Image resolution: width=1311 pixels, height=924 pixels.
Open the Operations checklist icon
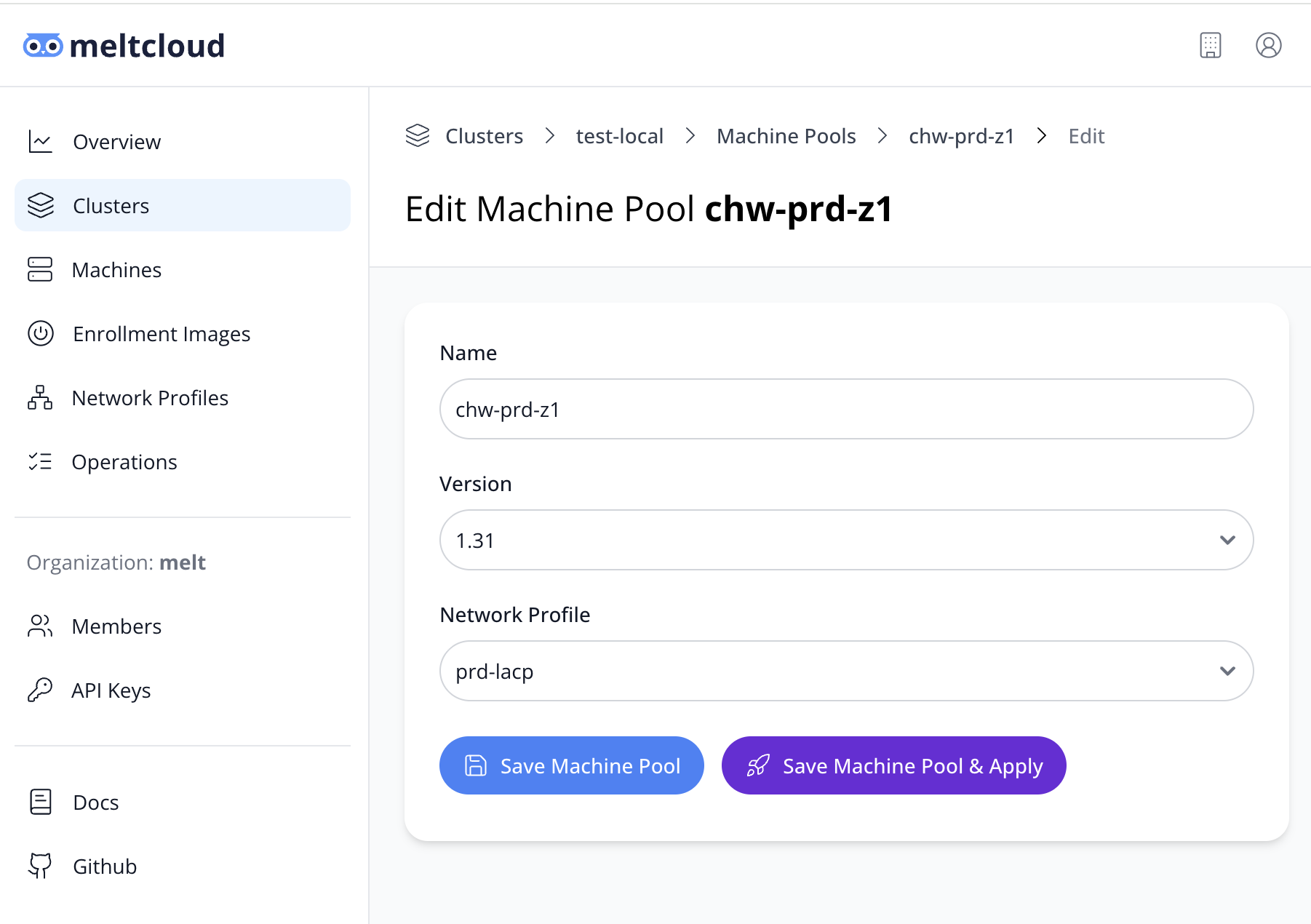tap(41, 461)
